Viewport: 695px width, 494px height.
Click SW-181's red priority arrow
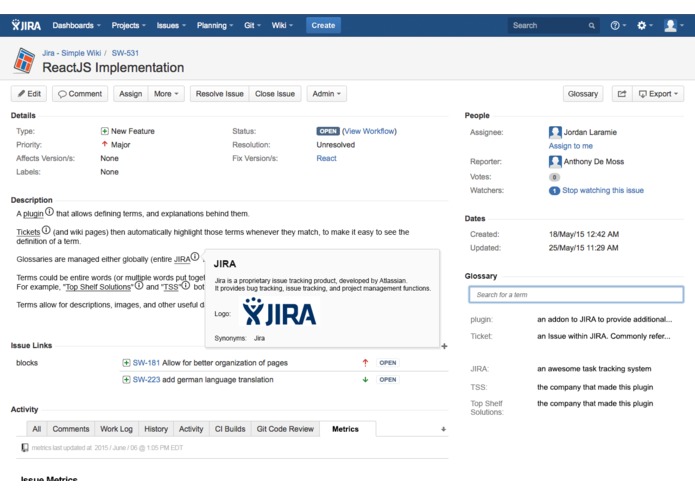tap(365, 363)
